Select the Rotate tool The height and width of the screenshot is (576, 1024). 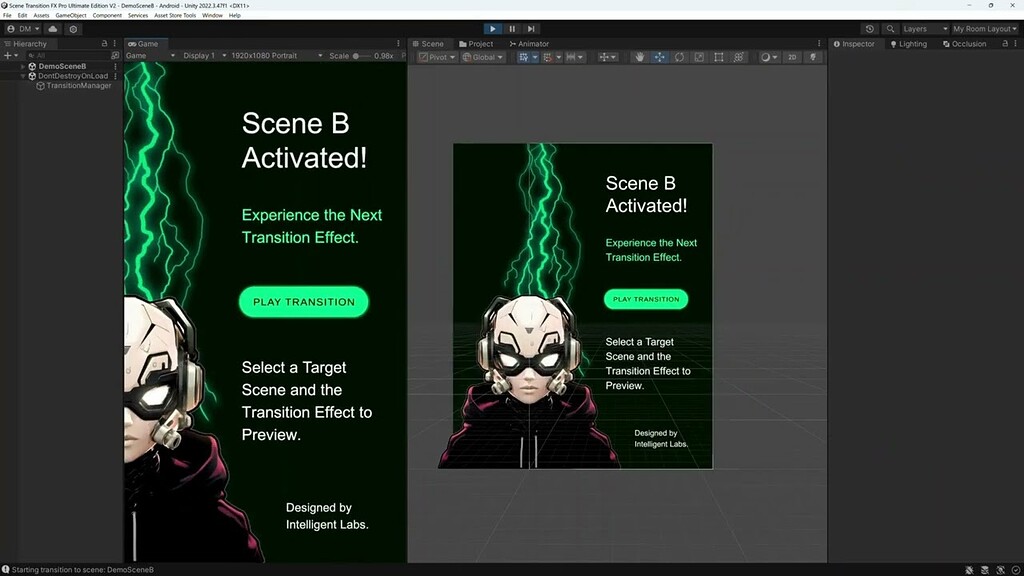pos(679,57)
